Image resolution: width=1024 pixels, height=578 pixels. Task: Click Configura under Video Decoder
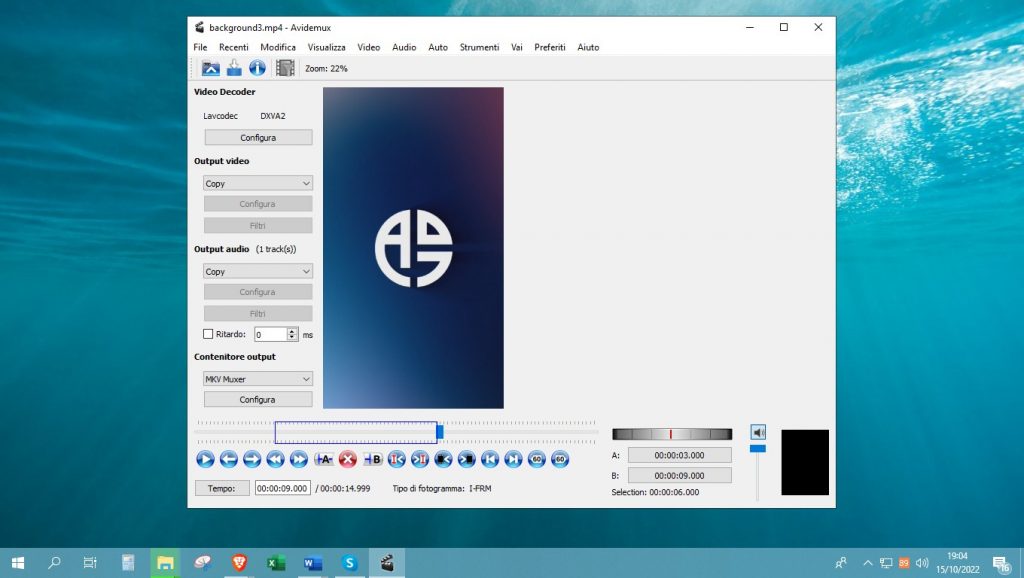pos(258,137)
